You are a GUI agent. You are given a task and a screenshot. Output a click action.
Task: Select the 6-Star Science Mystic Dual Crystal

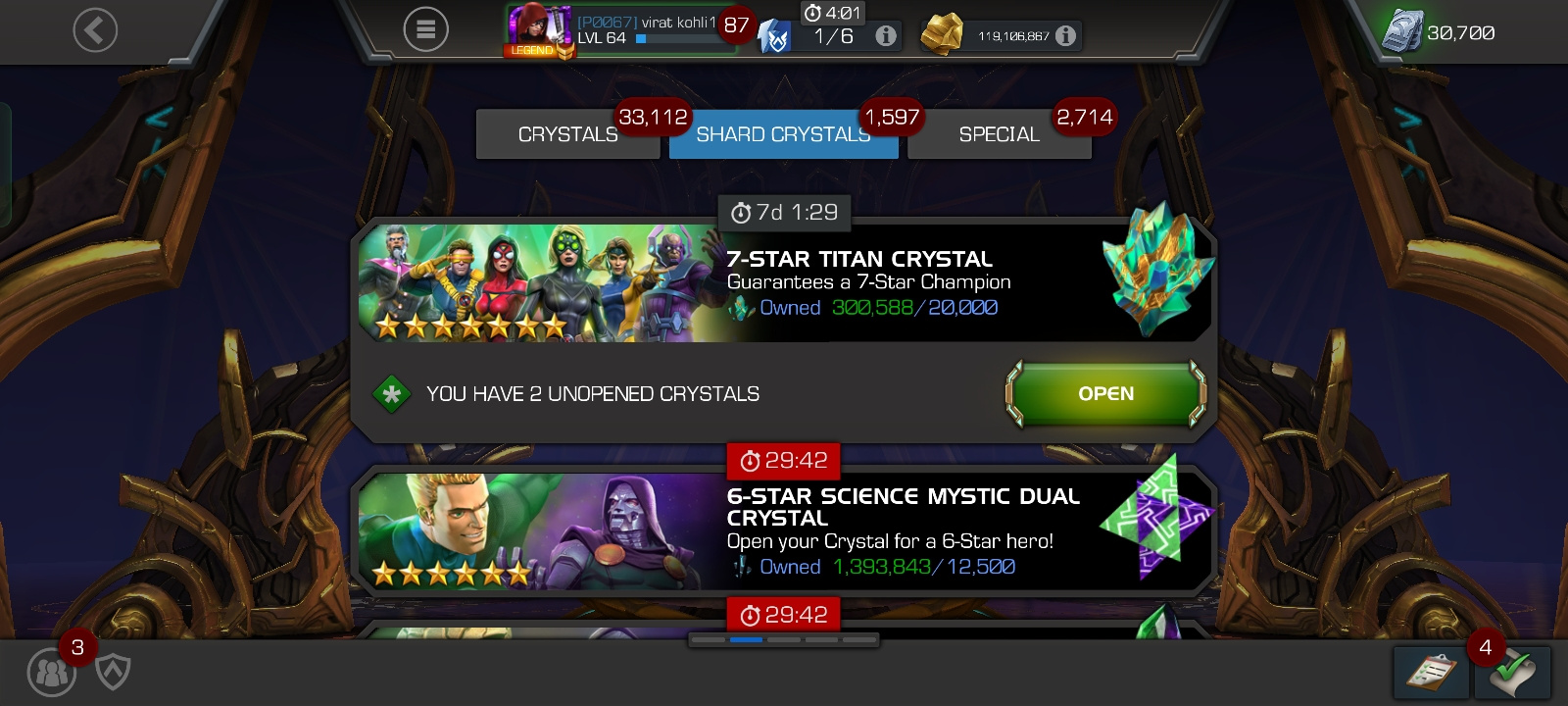tap(784, 531)
